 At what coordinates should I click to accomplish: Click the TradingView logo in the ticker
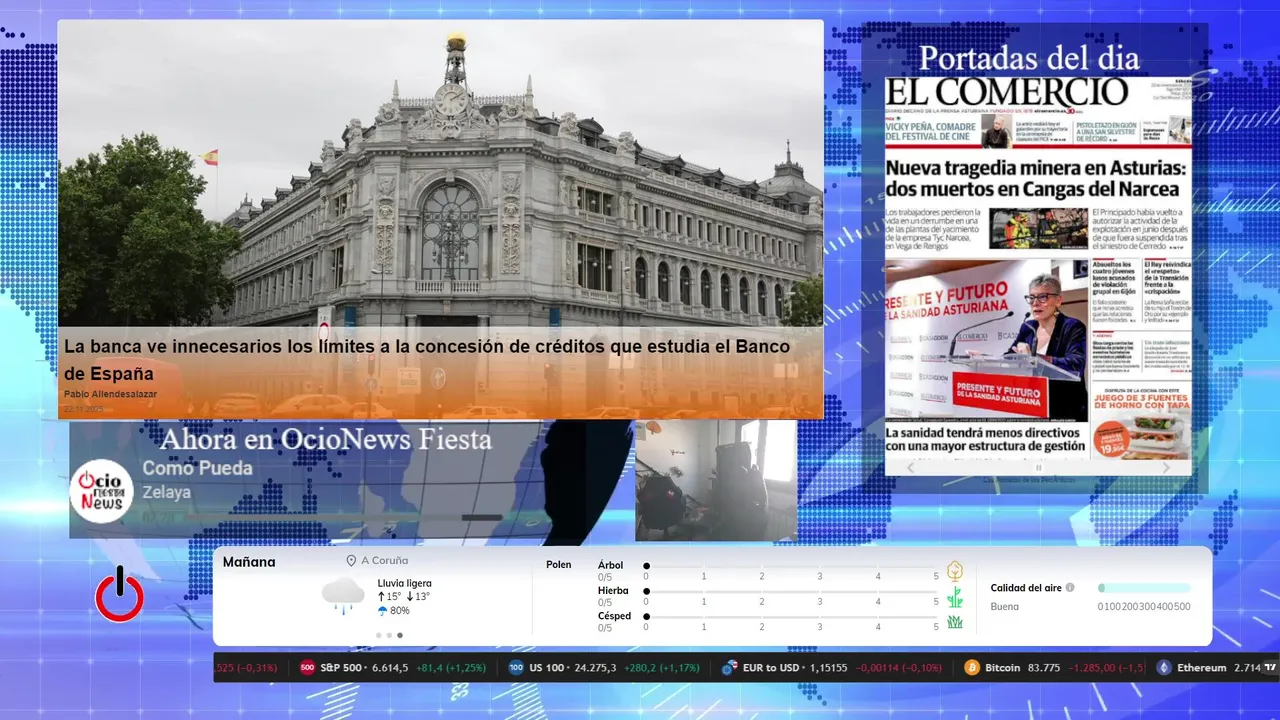(1271, 668)
